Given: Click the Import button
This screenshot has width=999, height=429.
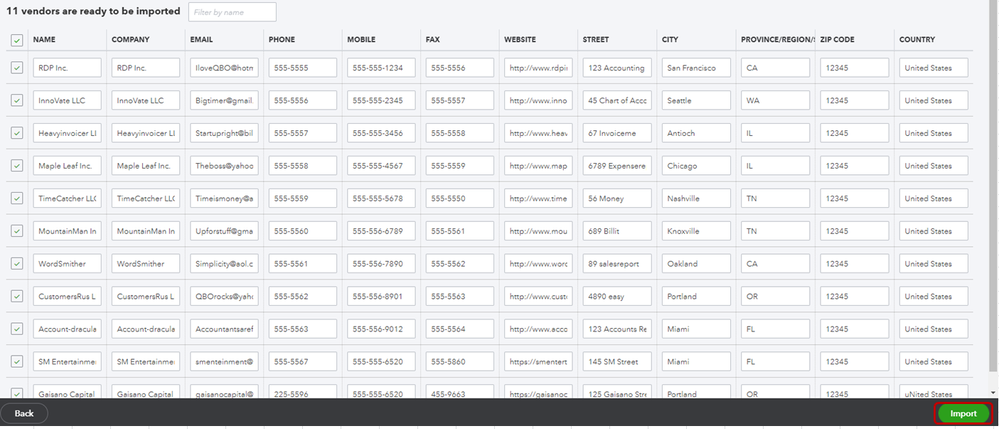Looking at the screenshot, I should click(963, 414).
